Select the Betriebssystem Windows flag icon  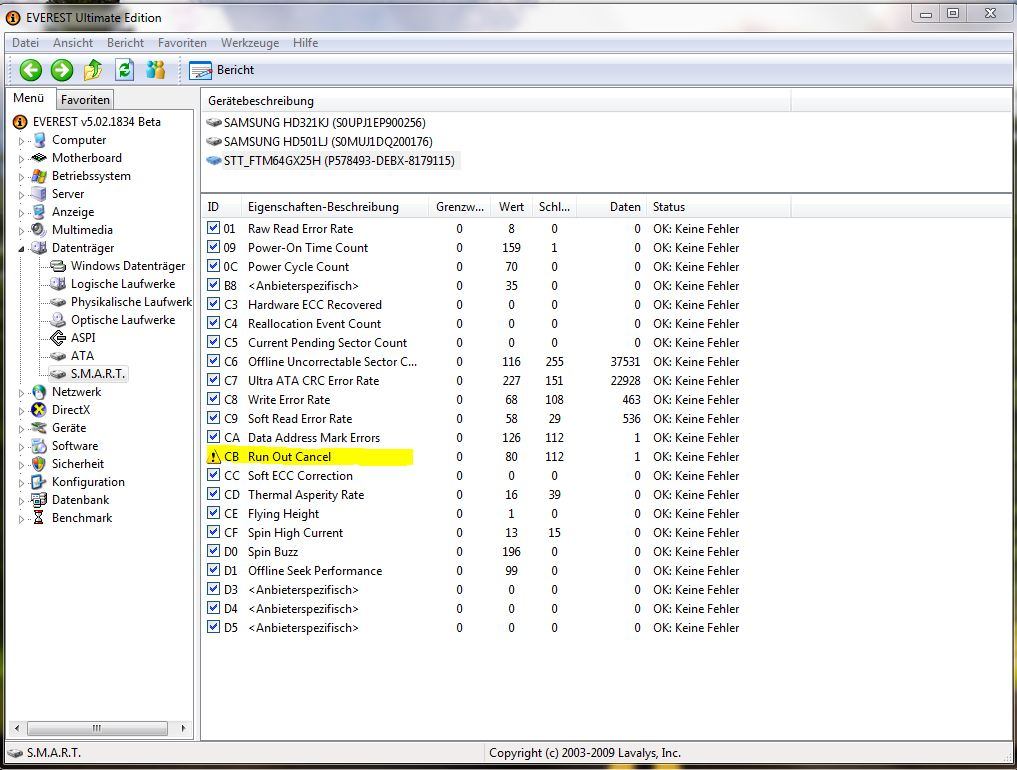pyautogui.click(x=39, y=176)
